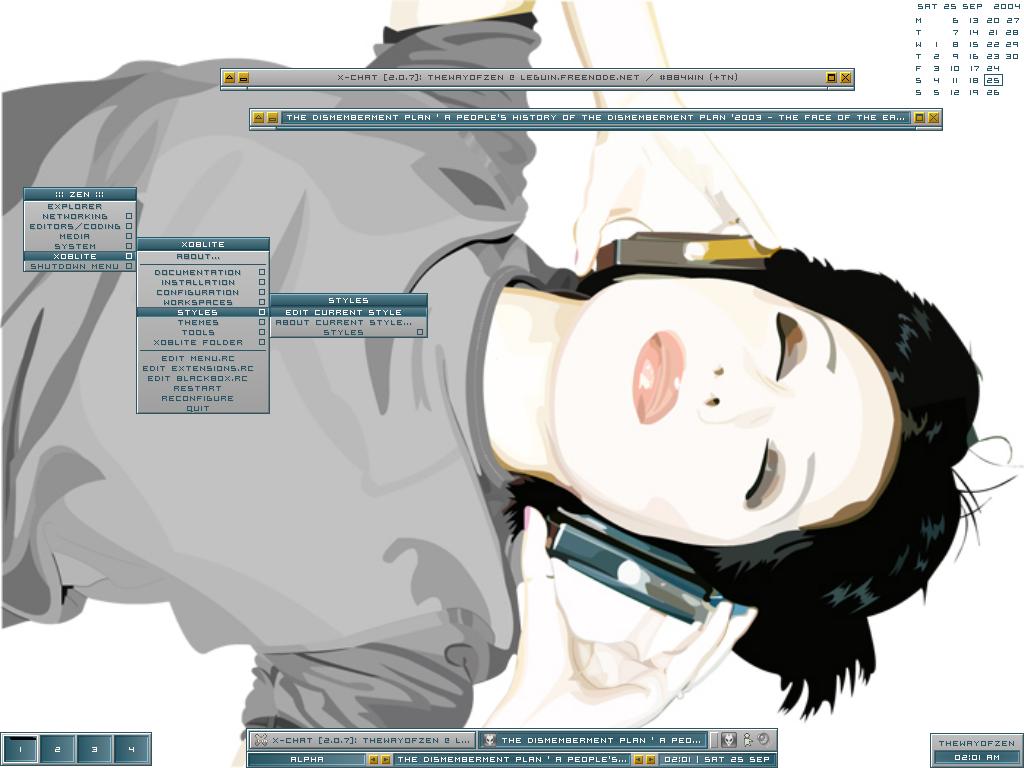This screenshot has height=768, width=1024.
Task: Switch to next workspace using right arrow beside Alpha
Action: pyautogui.click(x=385, y=760)
